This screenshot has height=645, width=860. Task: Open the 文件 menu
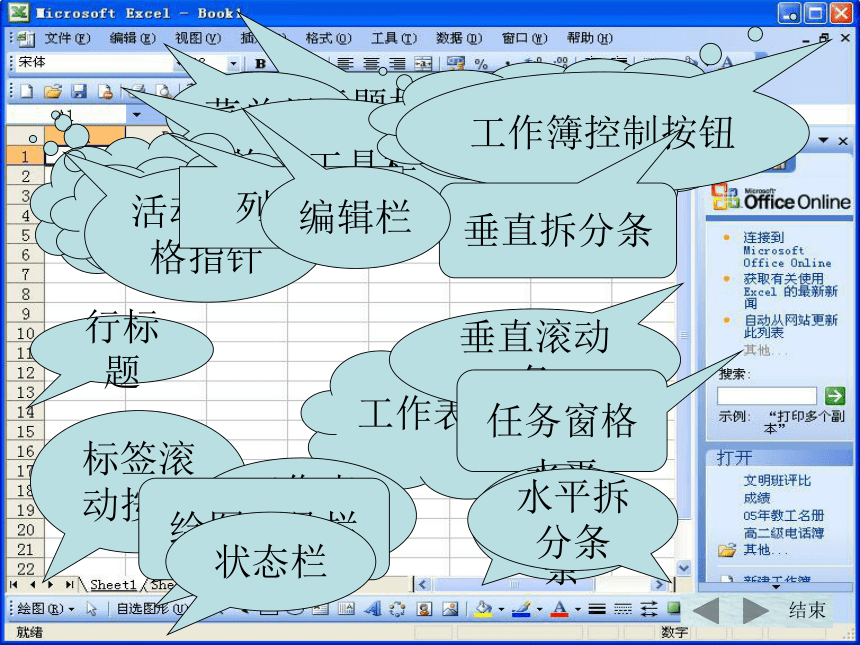(67, 38)
